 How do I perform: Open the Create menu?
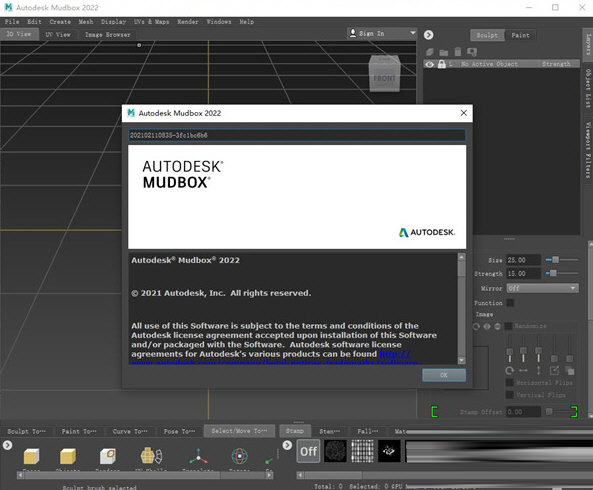coord(60,22)
